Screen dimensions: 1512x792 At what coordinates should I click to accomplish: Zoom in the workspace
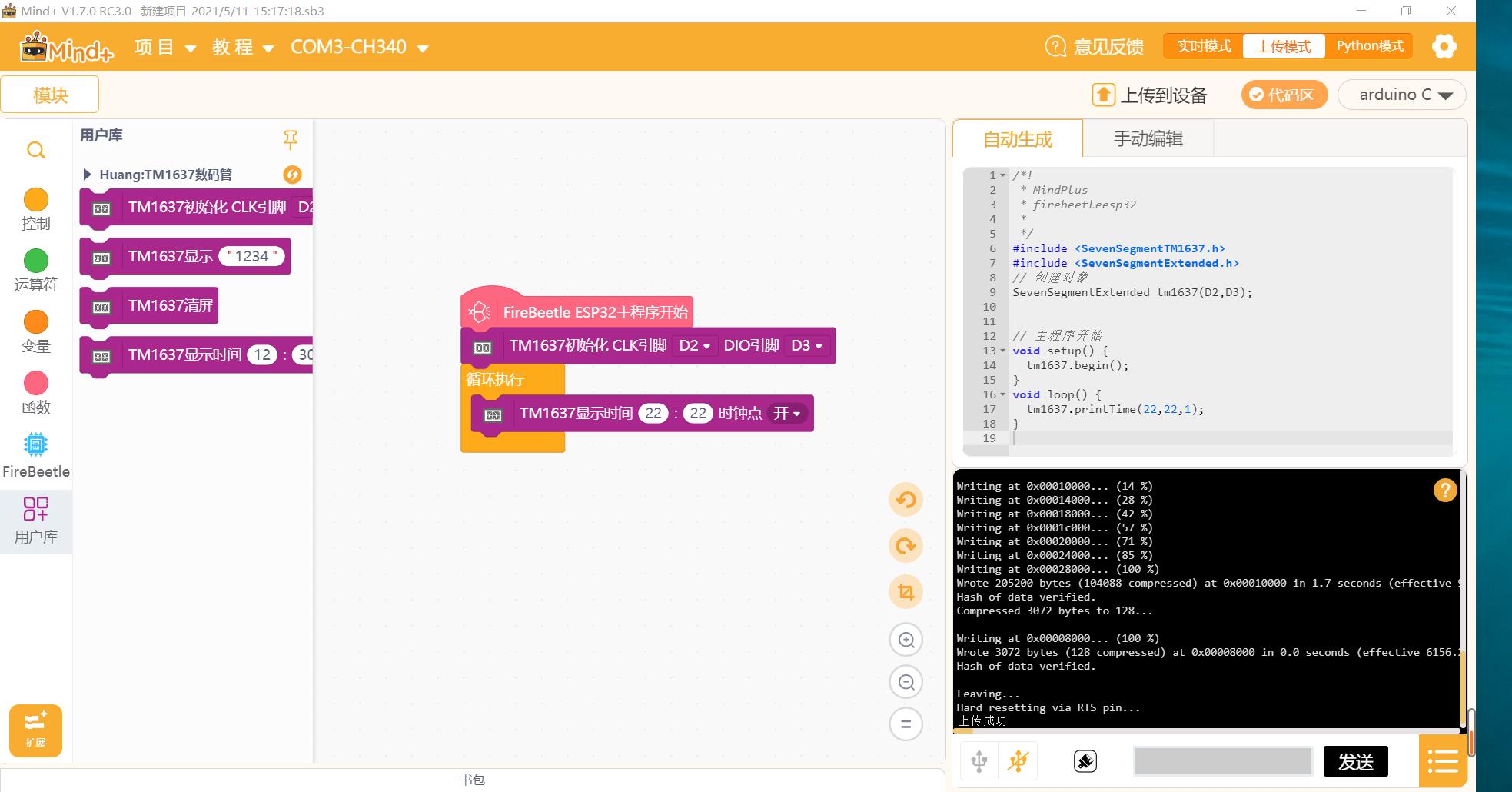click(906, 640)
